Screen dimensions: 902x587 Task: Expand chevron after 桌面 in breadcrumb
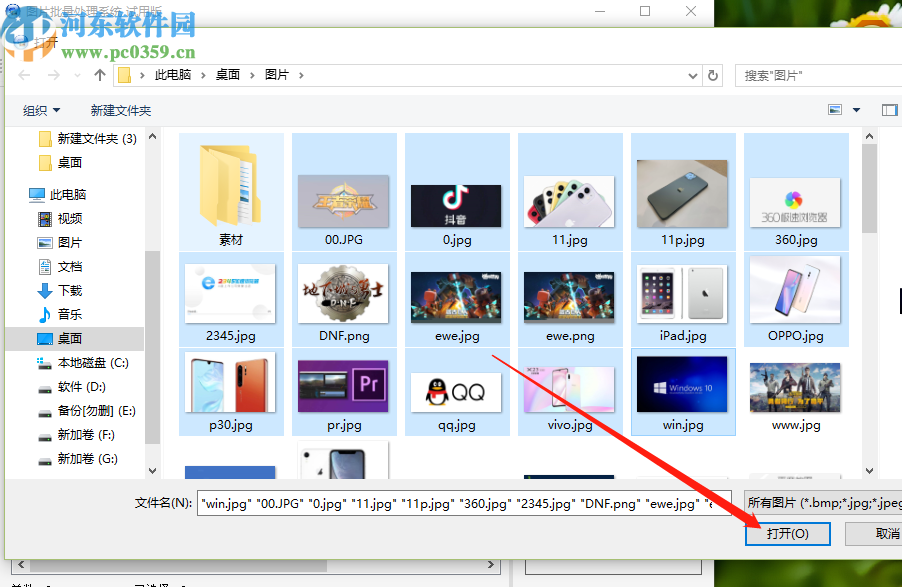point(252,75)
